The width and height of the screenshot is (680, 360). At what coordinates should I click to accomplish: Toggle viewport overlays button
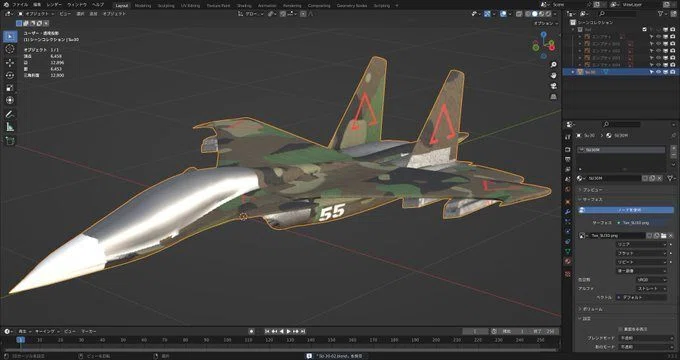coord(503,14)
